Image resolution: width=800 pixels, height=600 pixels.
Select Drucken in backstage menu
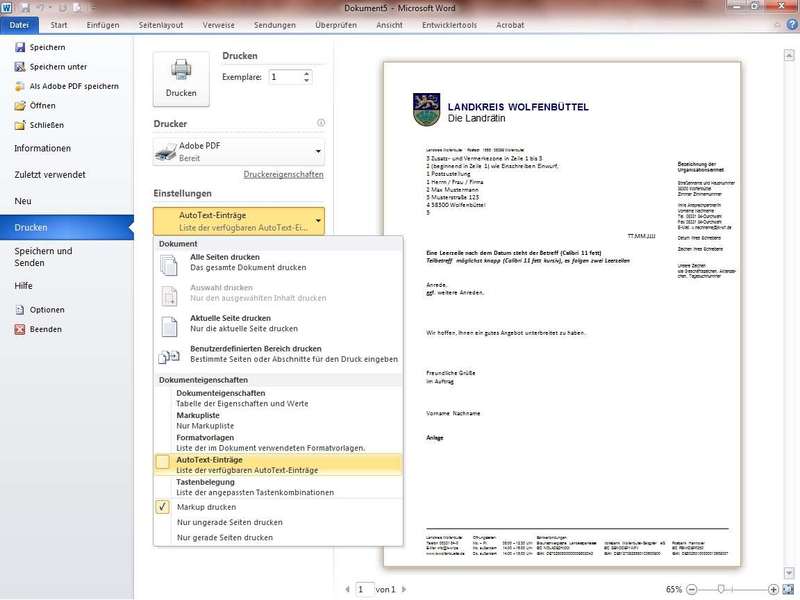[x=67, y=228]
